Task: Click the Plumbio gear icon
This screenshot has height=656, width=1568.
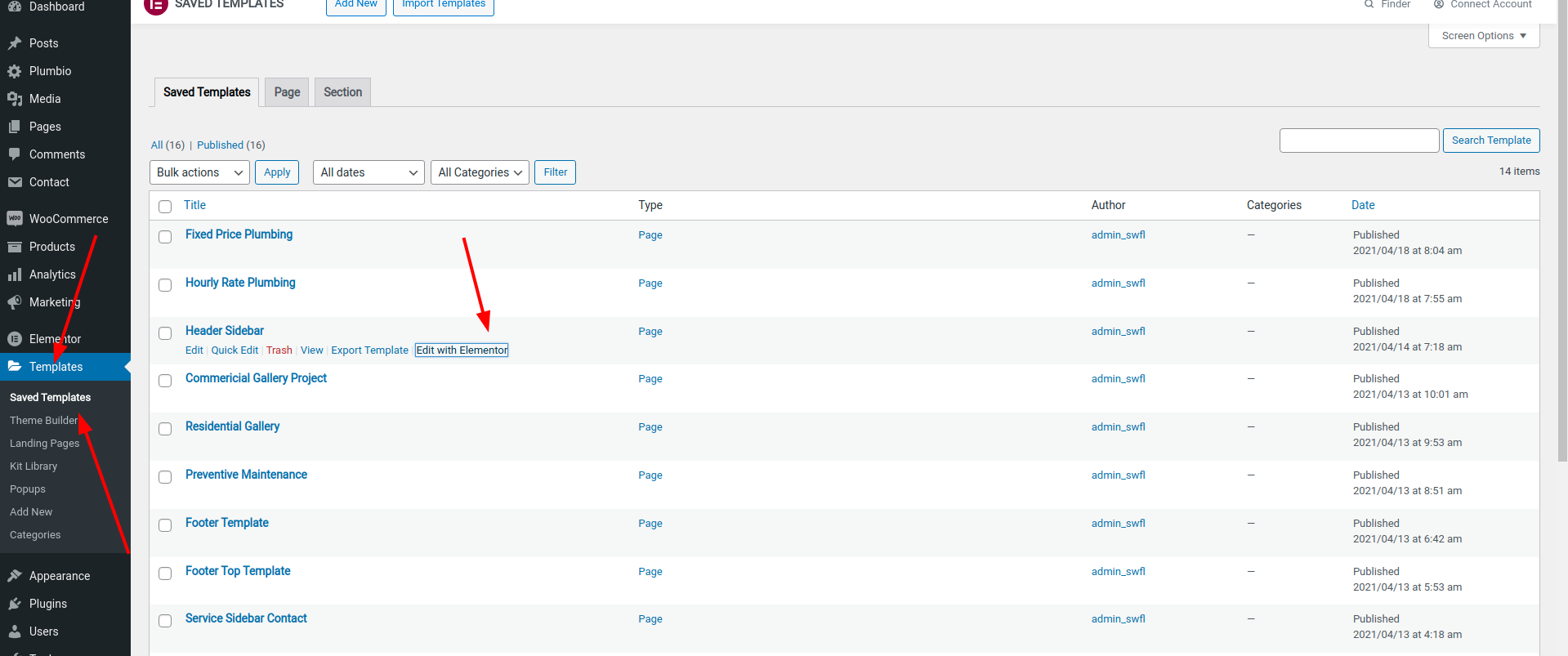Action: pyautogui.click(x=15, y=71)
